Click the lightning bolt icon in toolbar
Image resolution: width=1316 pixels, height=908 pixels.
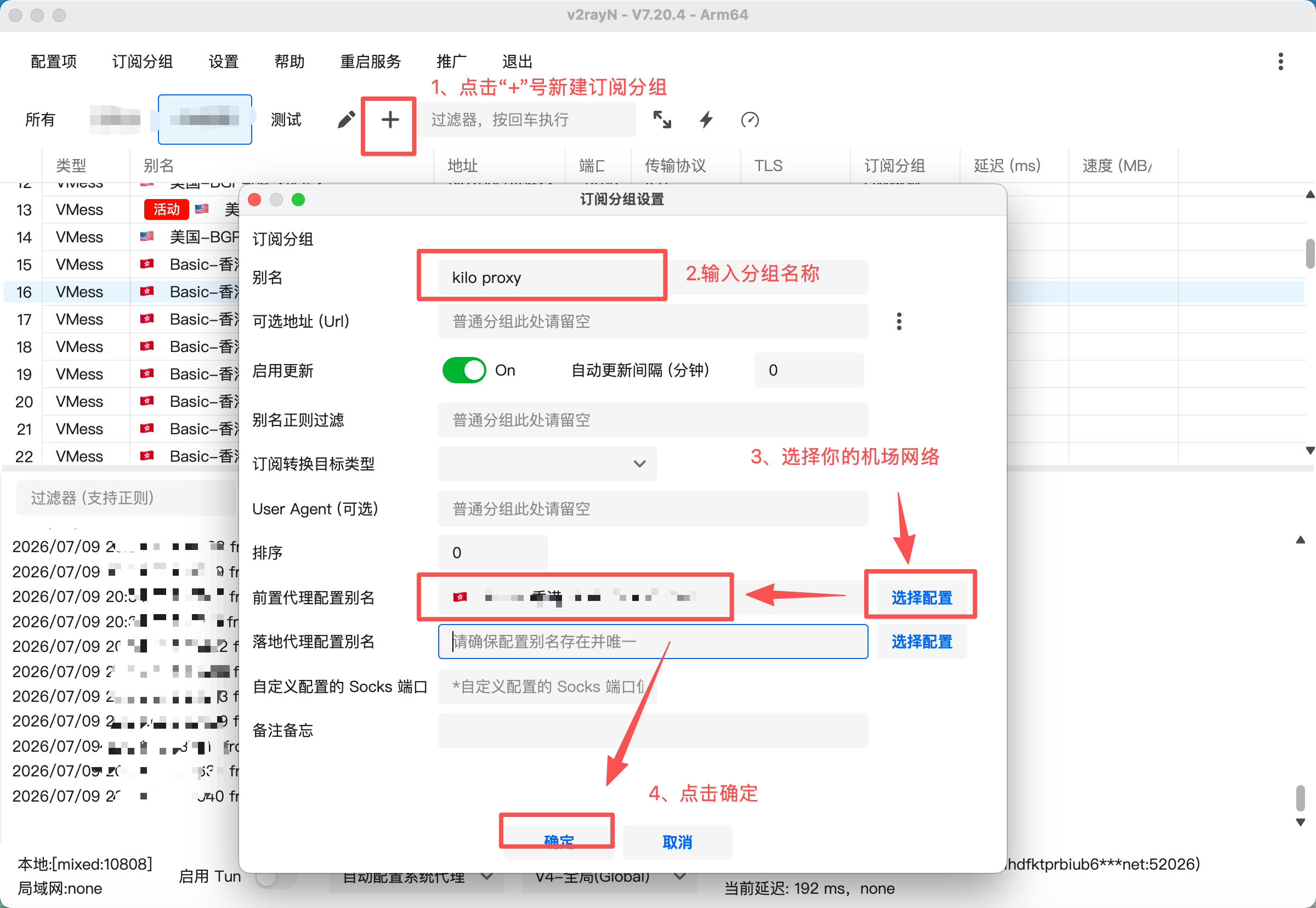(x=706, y=120)
